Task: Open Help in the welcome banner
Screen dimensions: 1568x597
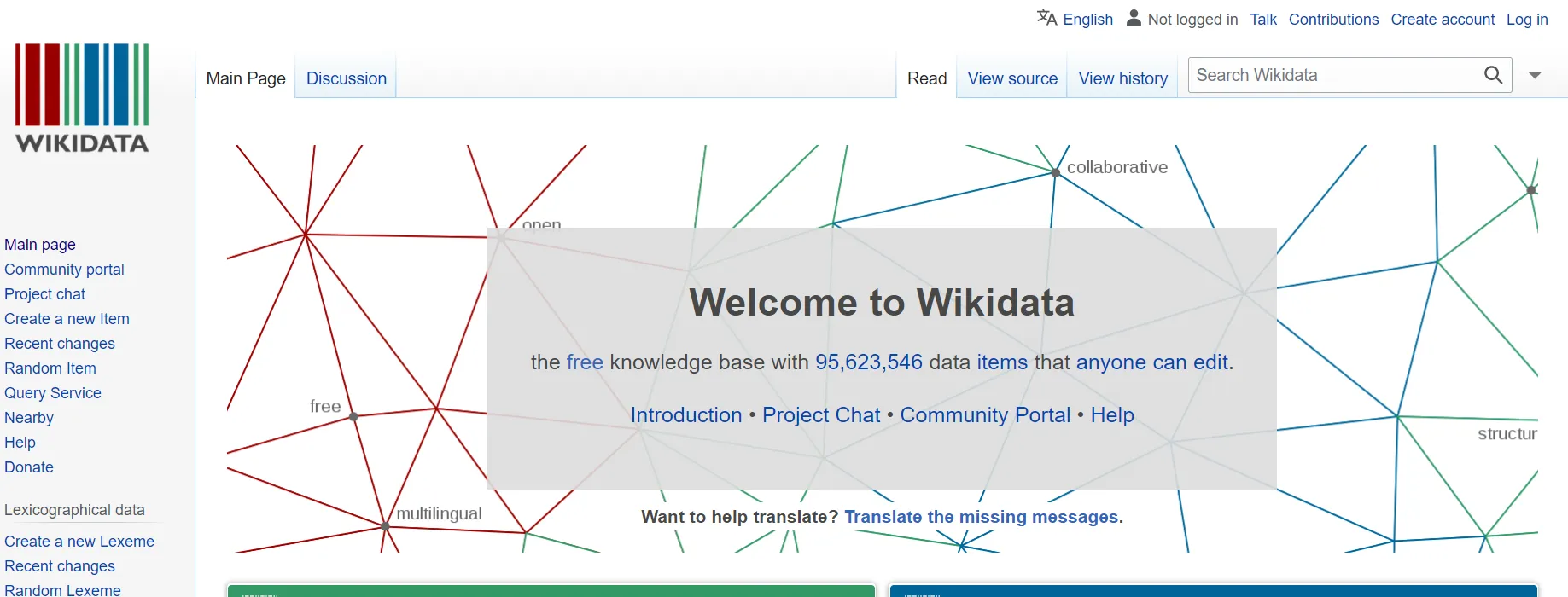Action: (x=1112, y=415)
